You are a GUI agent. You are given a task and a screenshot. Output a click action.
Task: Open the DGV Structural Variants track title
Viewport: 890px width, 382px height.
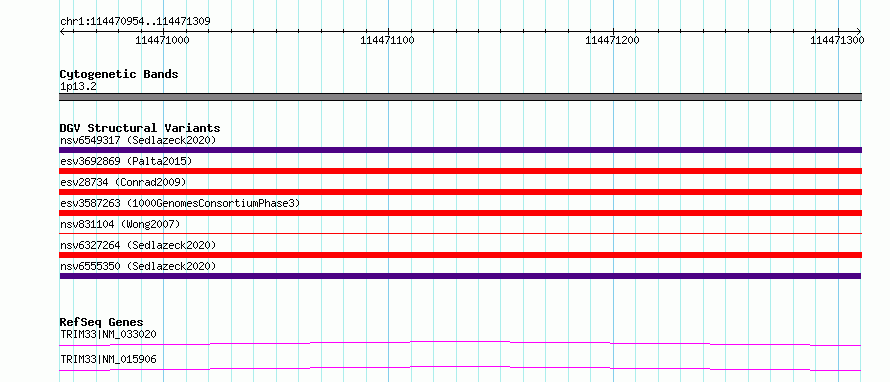click(x=140, y=128)
